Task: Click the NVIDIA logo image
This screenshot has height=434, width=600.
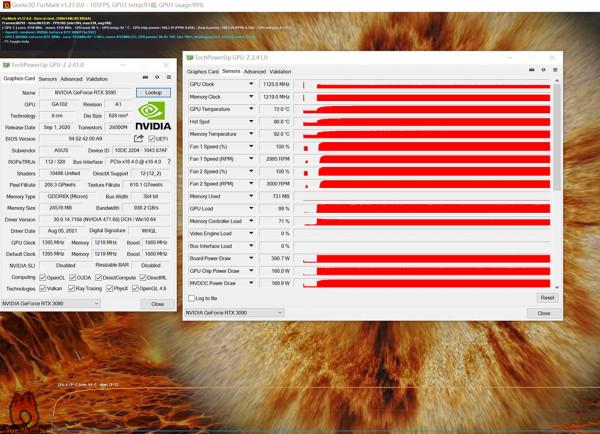Action: [153, 113]
